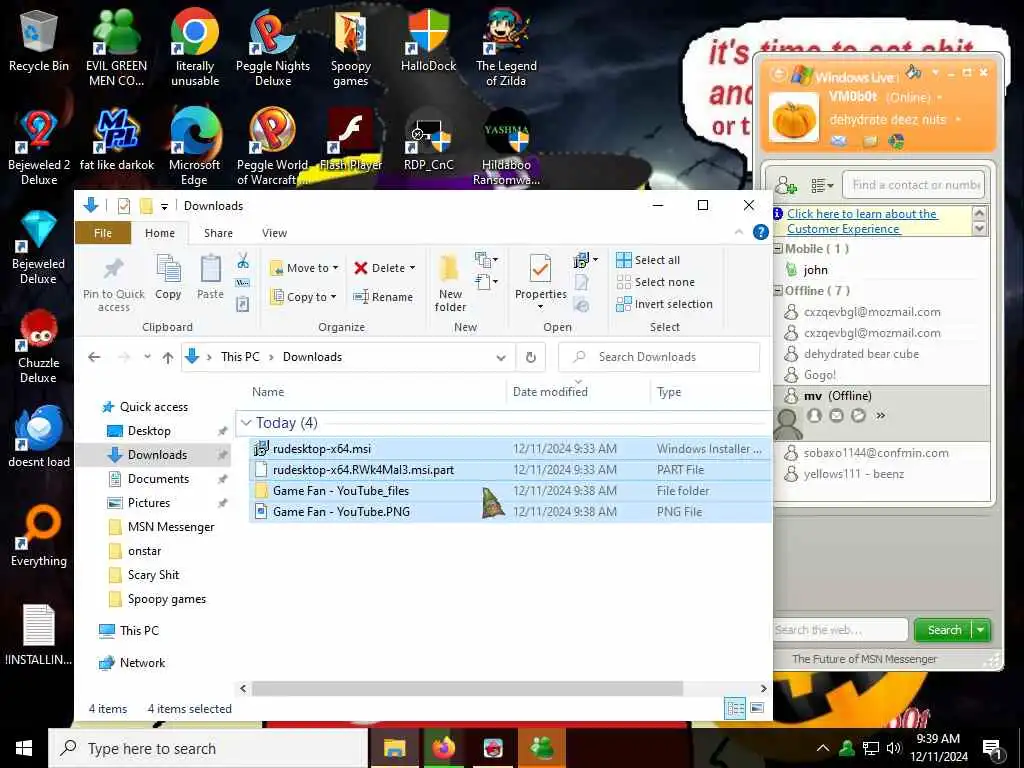Click the Back arrow in Explorer navigation
Image resolution: width=1024 pixels, height=768 pixels.
94,357
